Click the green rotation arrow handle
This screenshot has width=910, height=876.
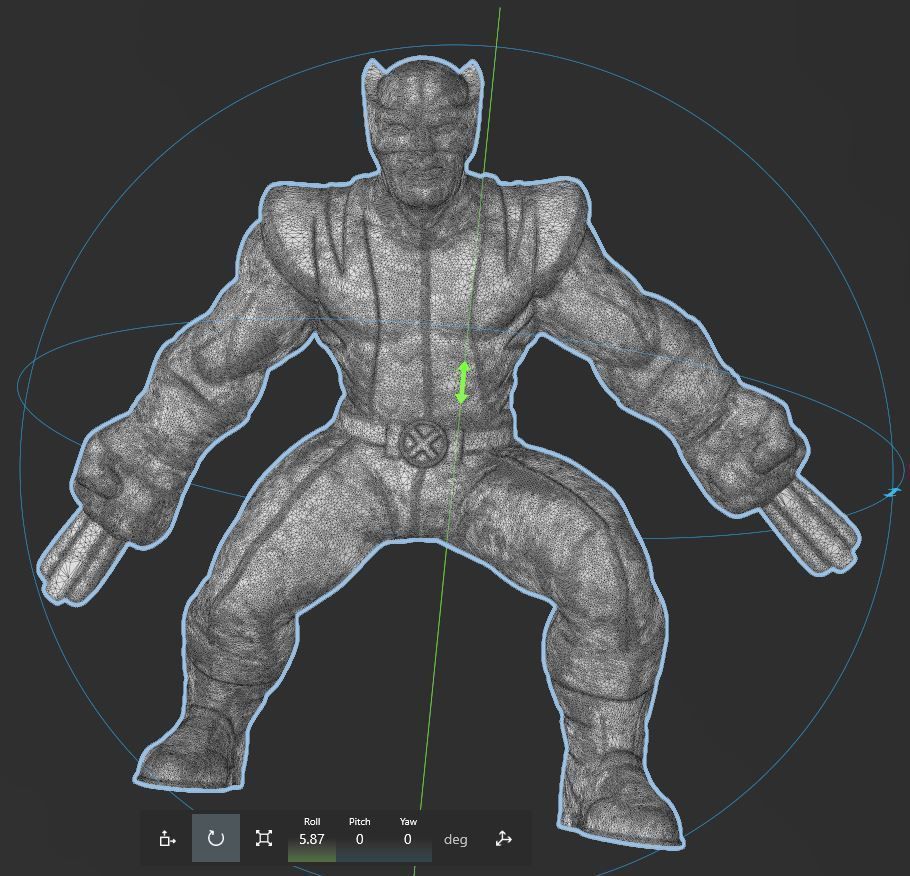point(463,383)
